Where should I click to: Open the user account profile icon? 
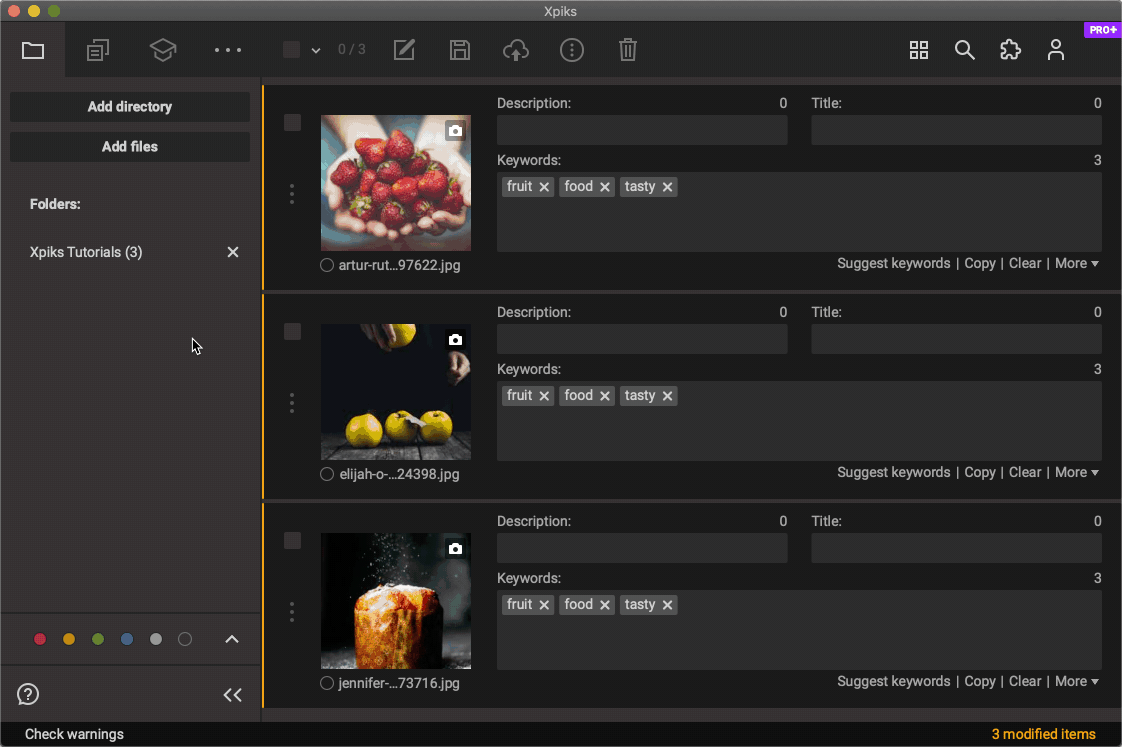(x=1056, y=50)
